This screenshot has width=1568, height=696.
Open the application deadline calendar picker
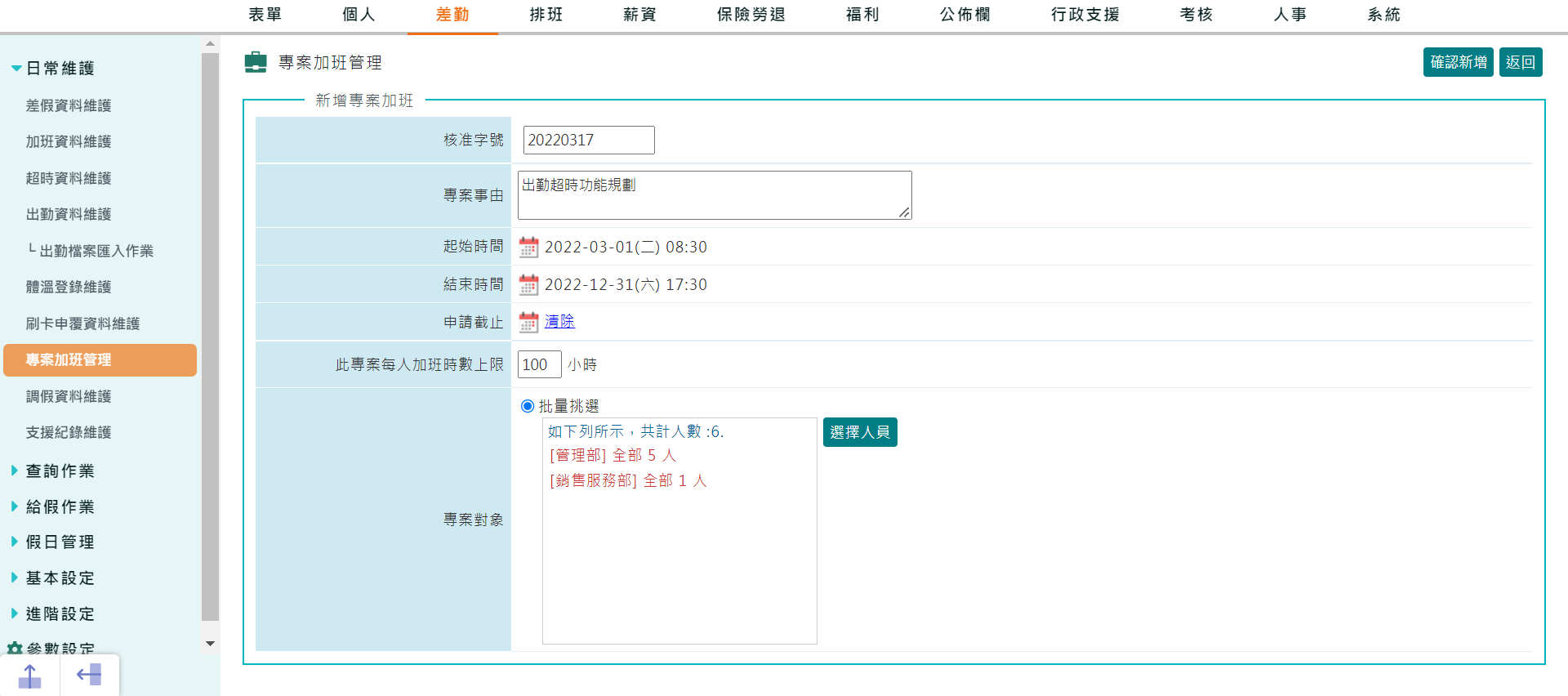(x=528, y=322)
